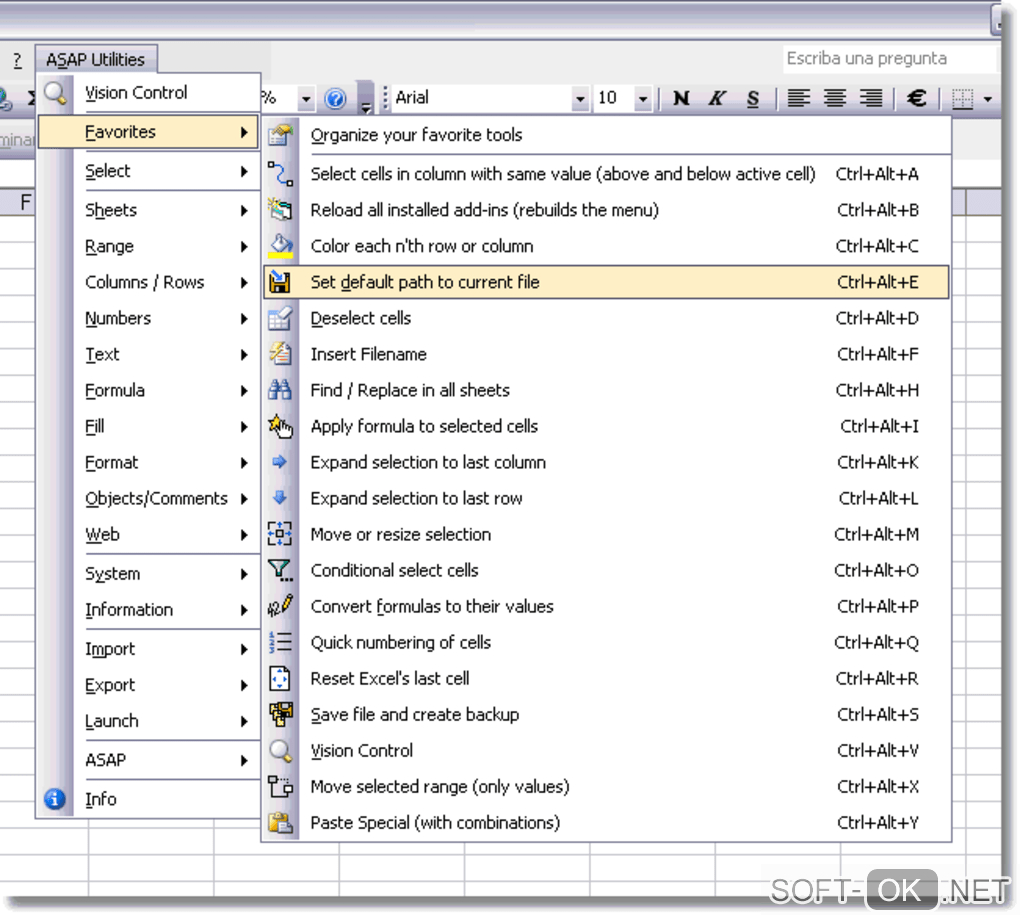The image size is (1020, 915).
Task: Click the Move selected range icon
Action: [280, 786]
